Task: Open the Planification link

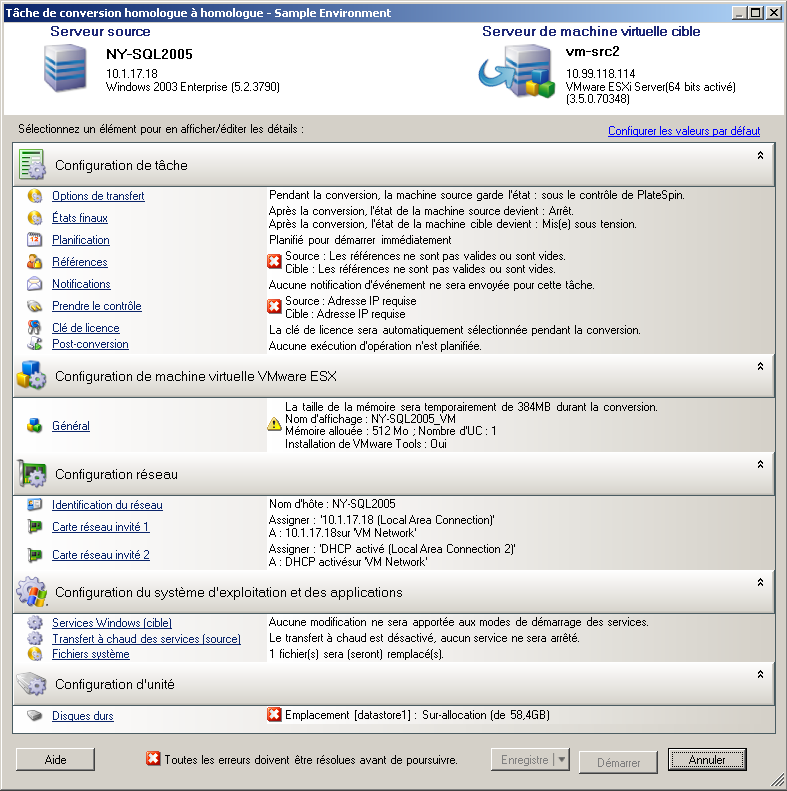Action: point(81,240)
